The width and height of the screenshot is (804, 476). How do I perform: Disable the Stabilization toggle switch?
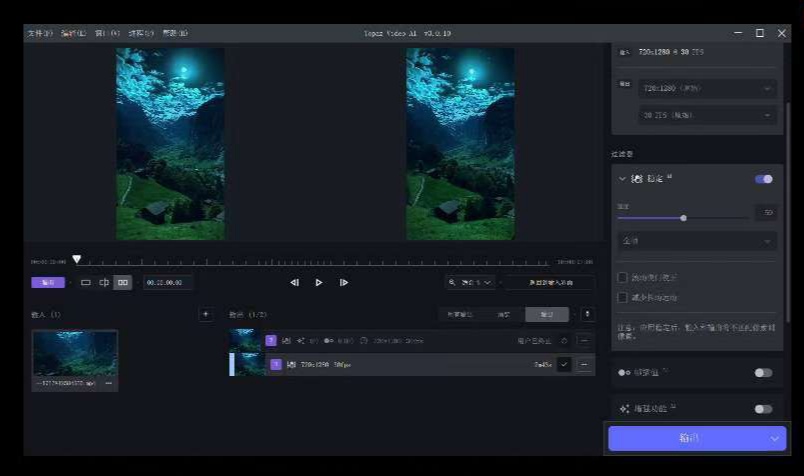[763, 179]
